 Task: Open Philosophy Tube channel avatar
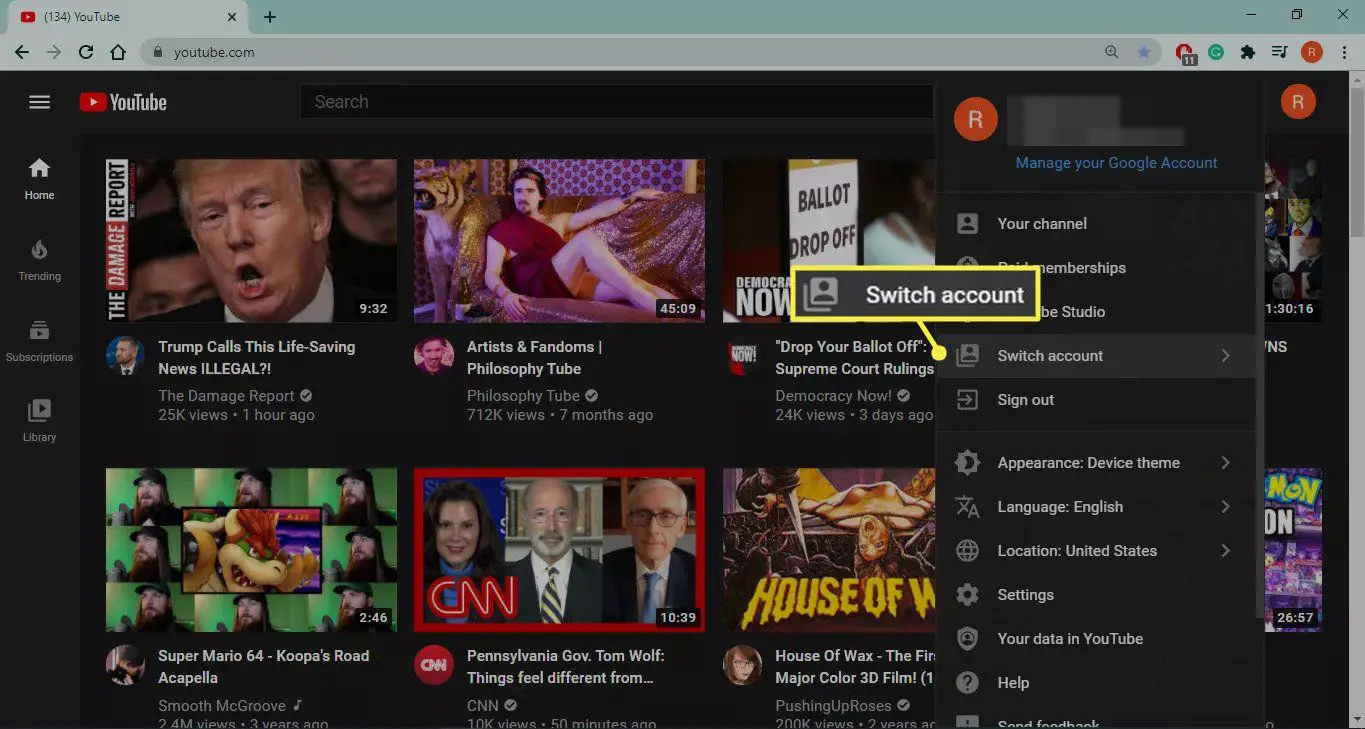[433, 356]
